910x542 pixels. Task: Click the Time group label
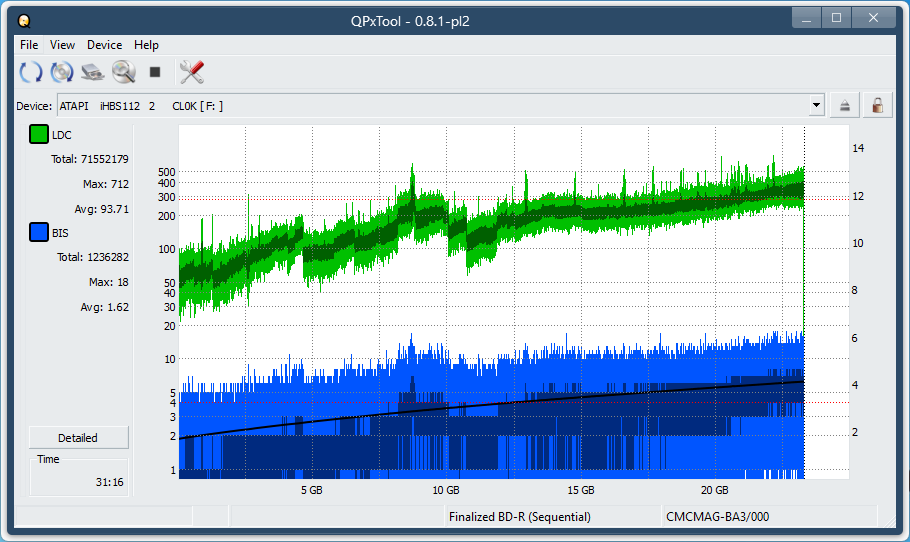pos(48,459)
